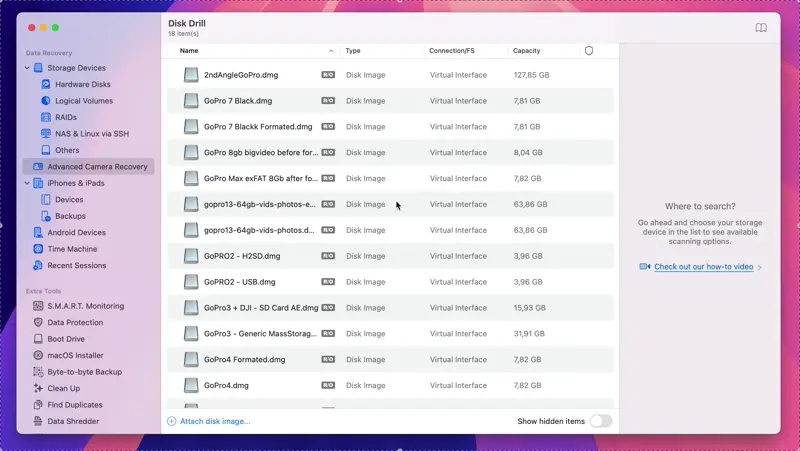Open NAS & Linux via SSH icon
Image resolution: width=800 pixels, height=451 pixels.
(46, 134)
